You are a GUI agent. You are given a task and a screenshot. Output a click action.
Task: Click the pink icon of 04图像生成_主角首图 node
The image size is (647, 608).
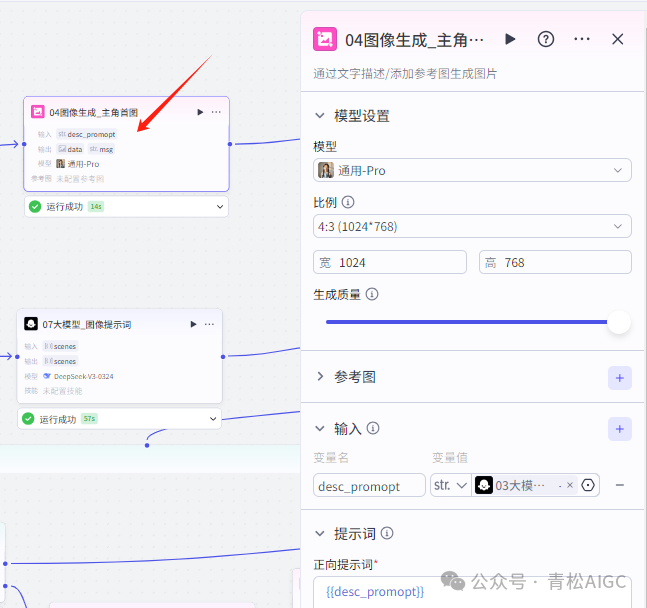point(38,111)
